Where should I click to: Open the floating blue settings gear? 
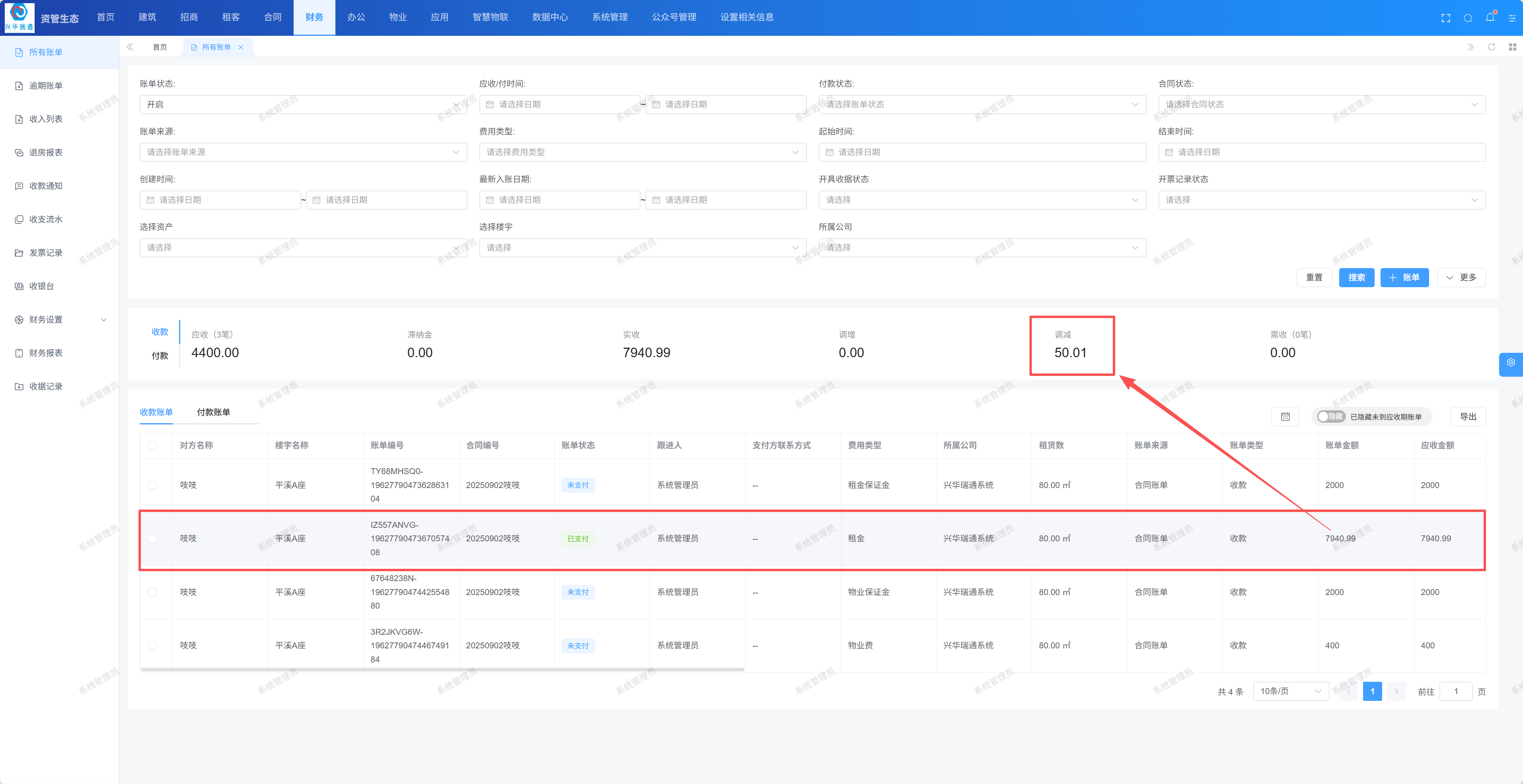point(1511,363)
